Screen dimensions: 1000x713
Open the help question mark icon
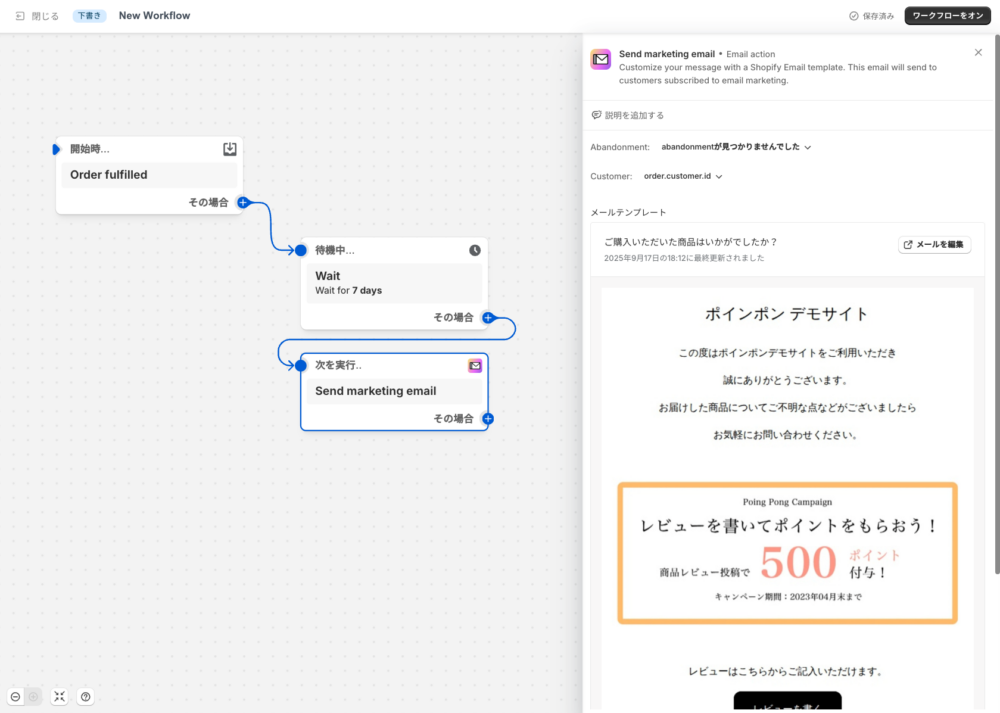tap(86, 697)
